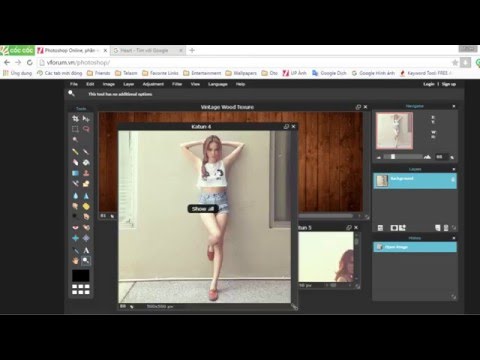480x360 pixels.
Task: Select the Pinch tool
Action: [x=86, y=238]
